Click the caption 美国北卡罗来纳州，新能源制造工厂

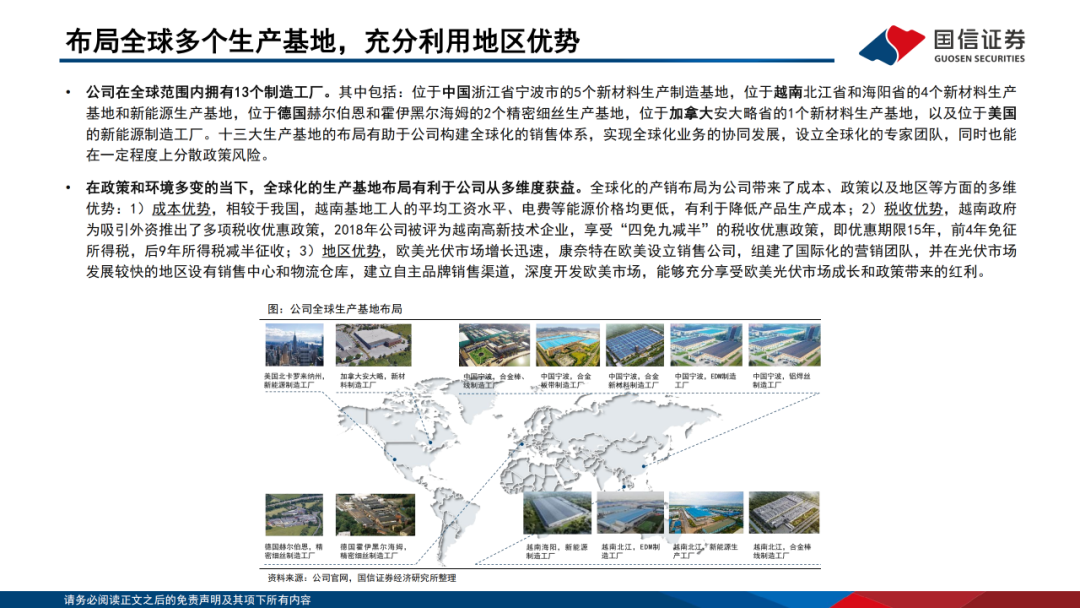point(293,381)
